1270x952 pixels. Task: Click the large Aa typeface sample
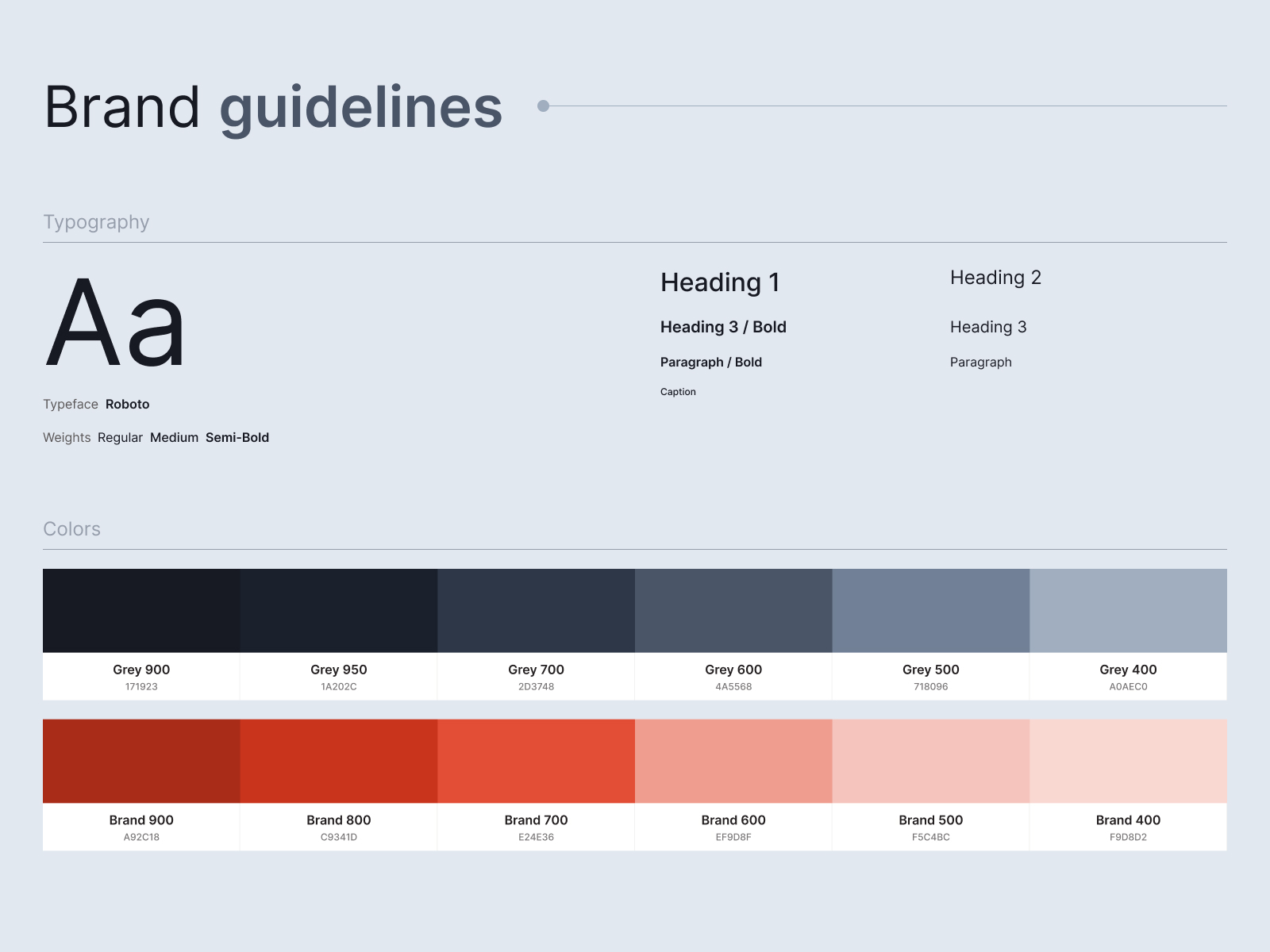(116, 324)
